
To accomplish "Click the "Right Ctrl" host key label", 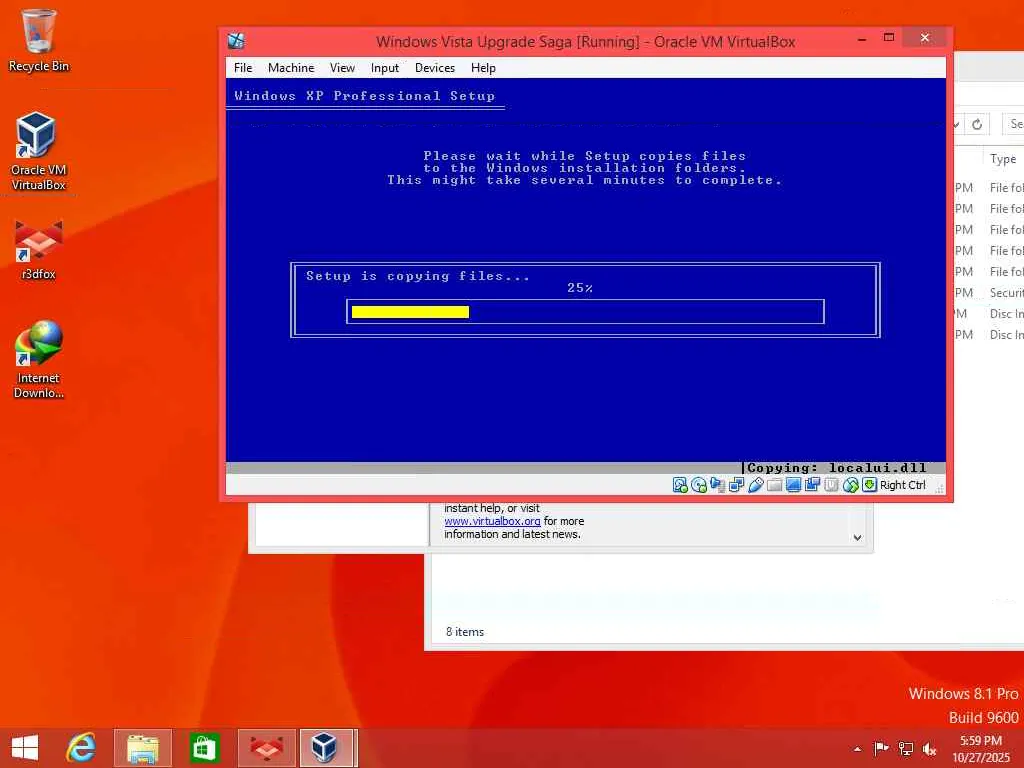I will pyautogui.click(x=903, y=485).
